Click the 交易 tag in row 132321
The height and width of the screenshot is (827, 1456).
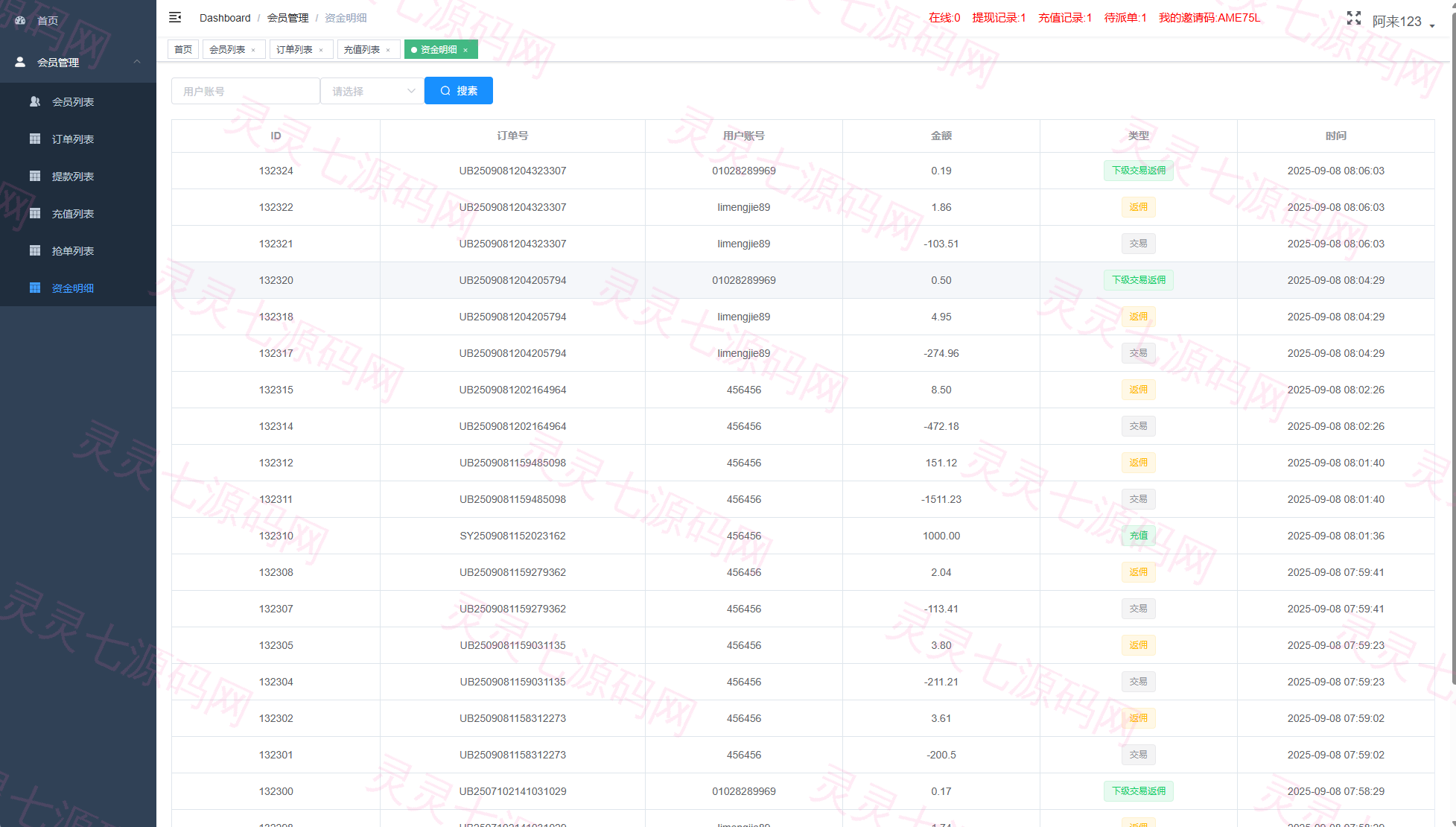tap(1139, 244)
